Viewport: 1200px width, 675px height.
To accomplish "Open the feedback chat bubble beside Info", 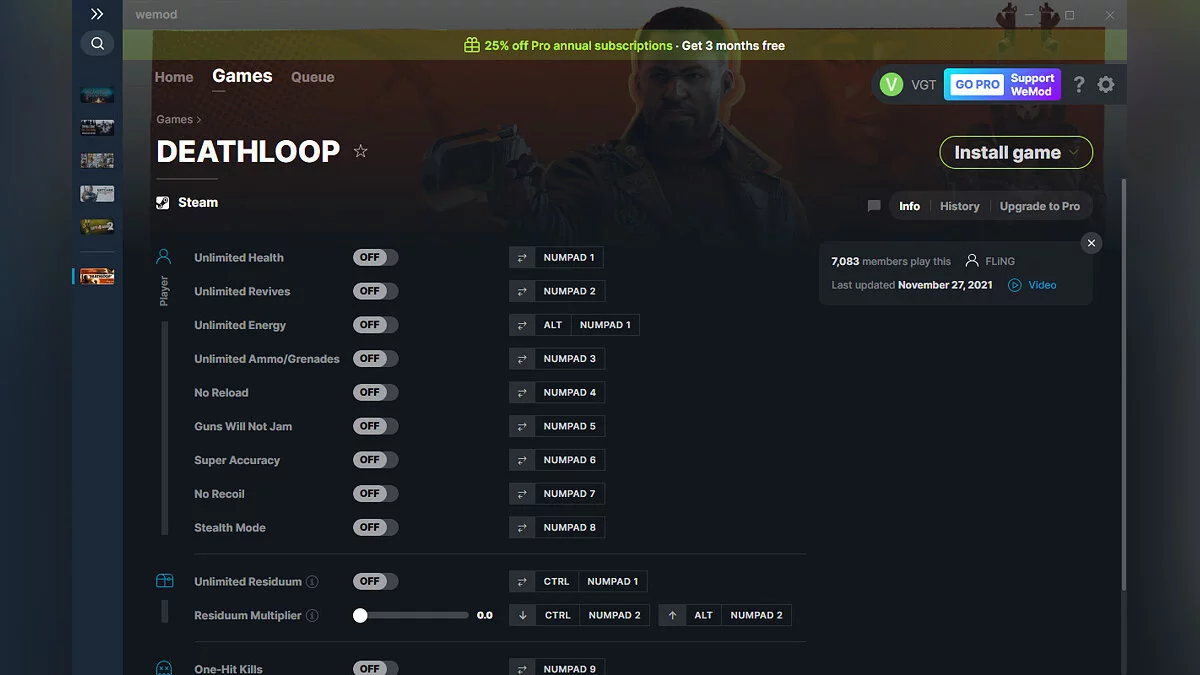I will 873,206.
